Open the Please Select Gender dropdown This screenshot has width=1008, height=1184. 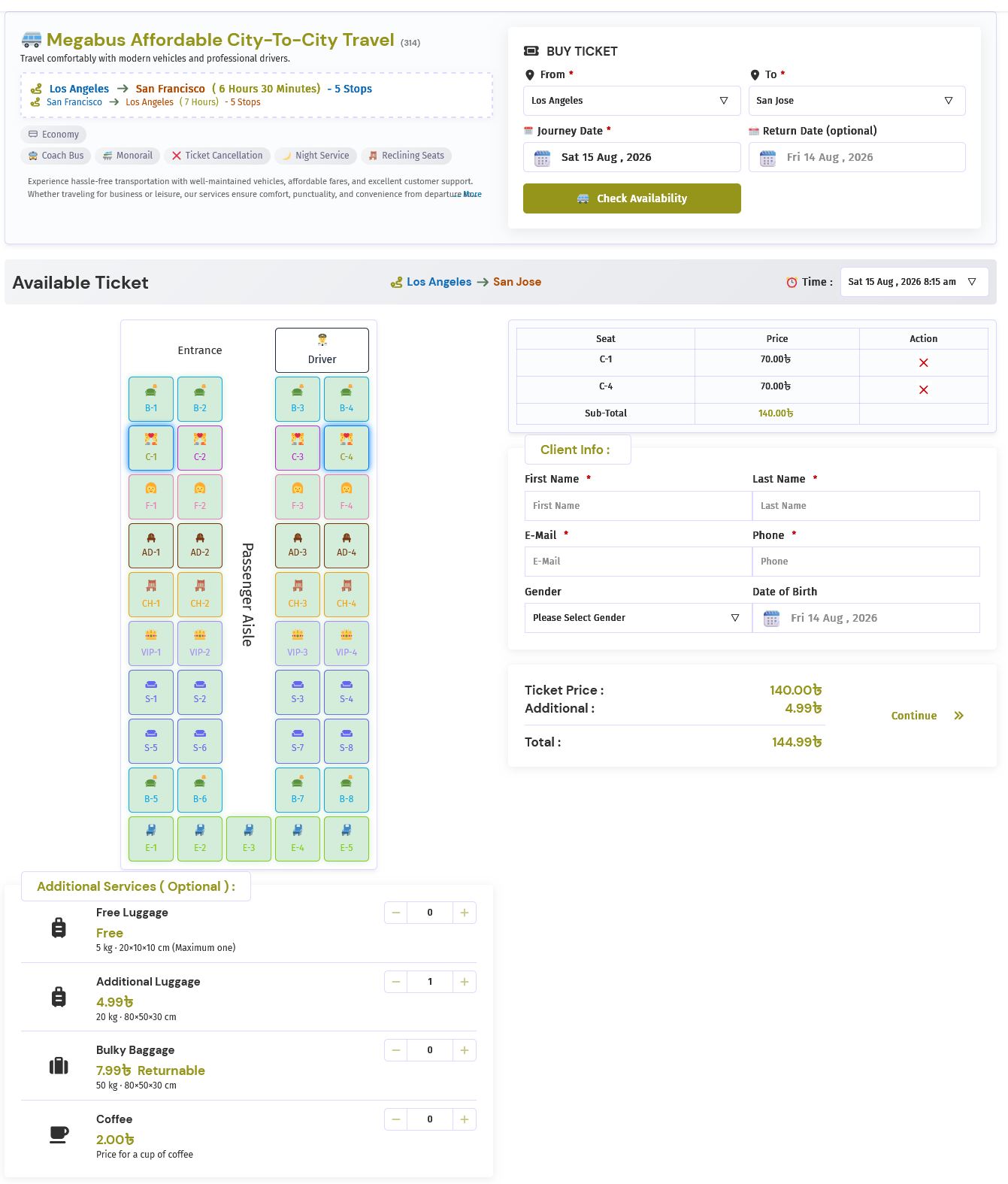pos(638,618)
